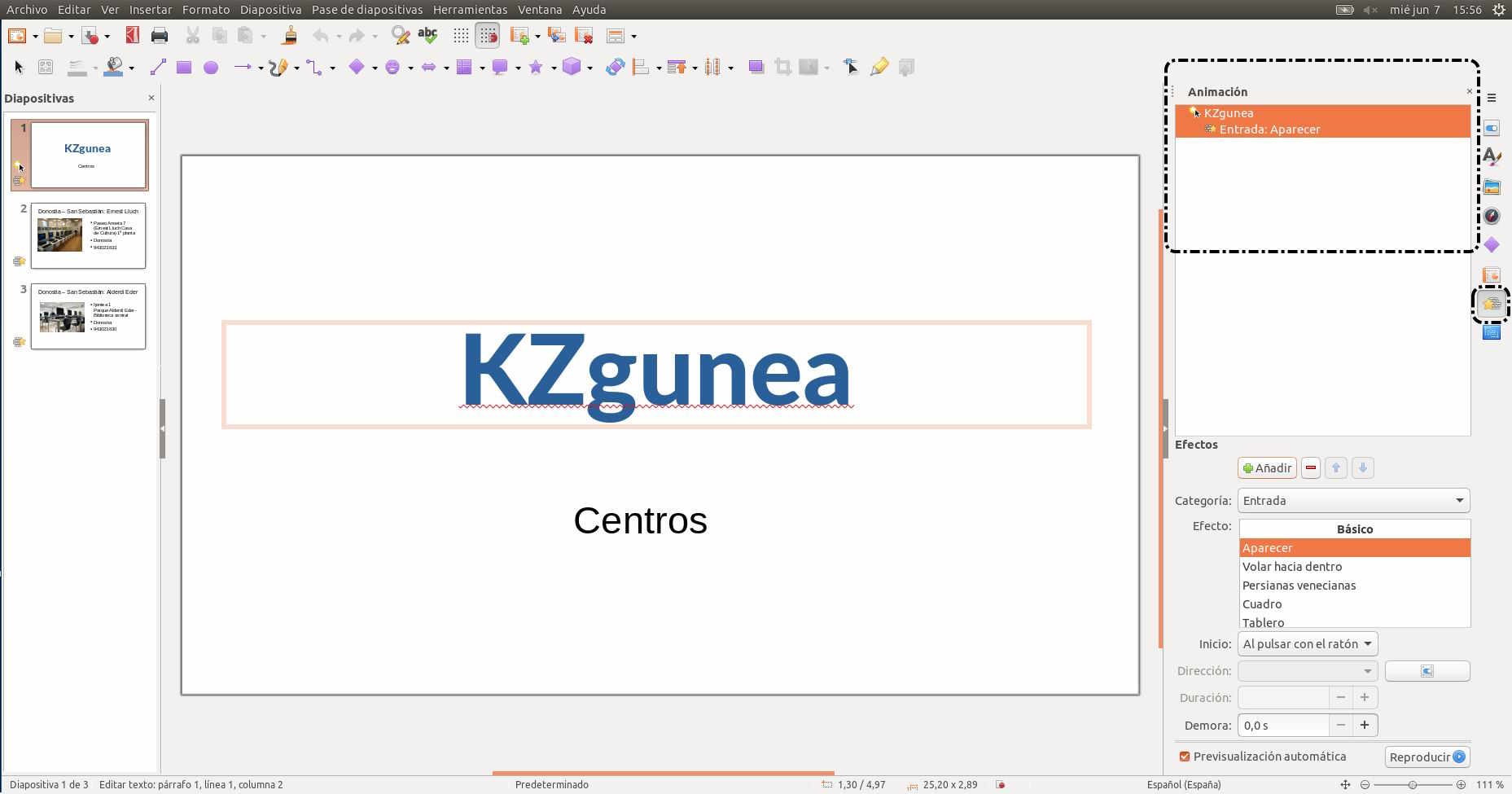Viewport: 1512px width, 794px height.
Task: Open the Insertar menu
Action: point(151,10)
